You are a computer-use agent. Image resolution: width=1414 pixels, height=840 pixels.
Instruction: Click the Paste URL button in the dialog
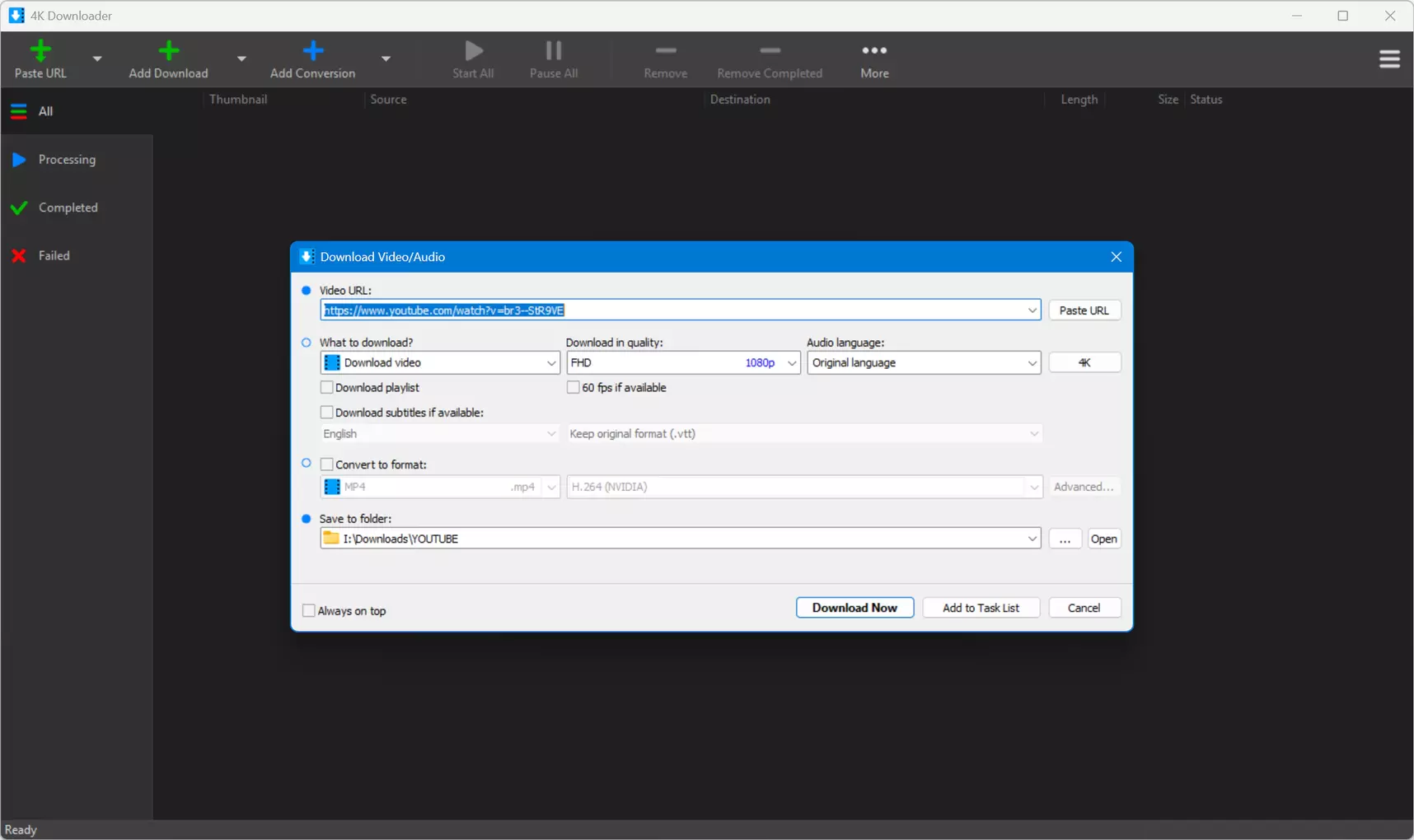coord(1084,310)
